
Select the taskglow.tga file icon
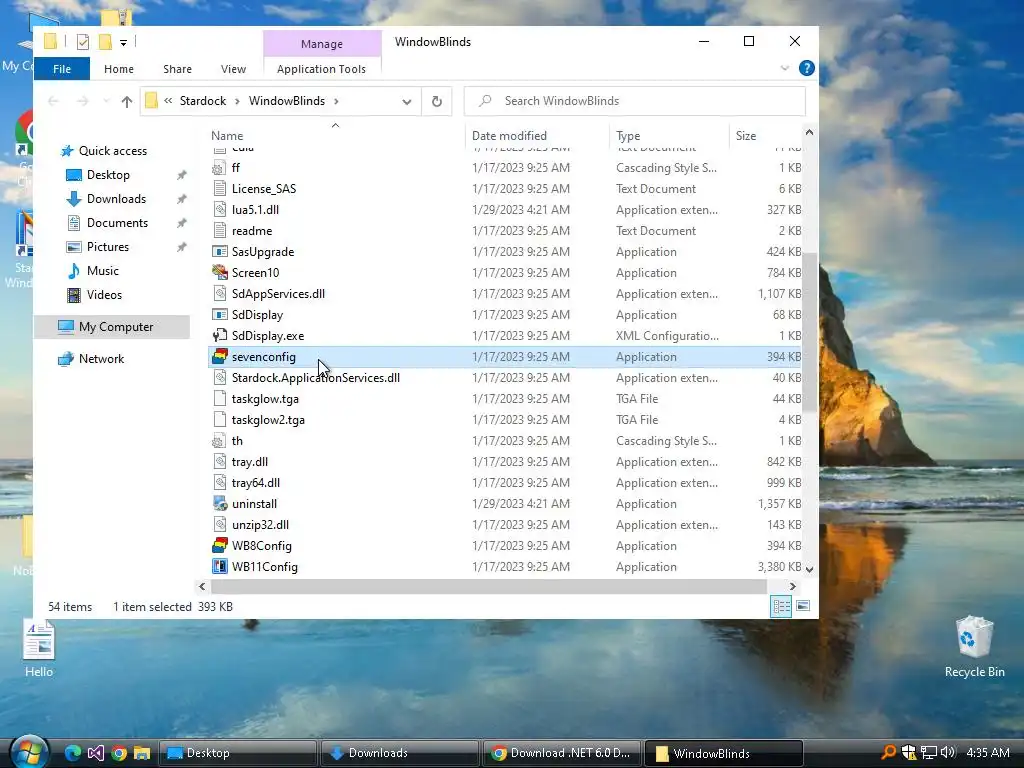click(x=220, y=398)
